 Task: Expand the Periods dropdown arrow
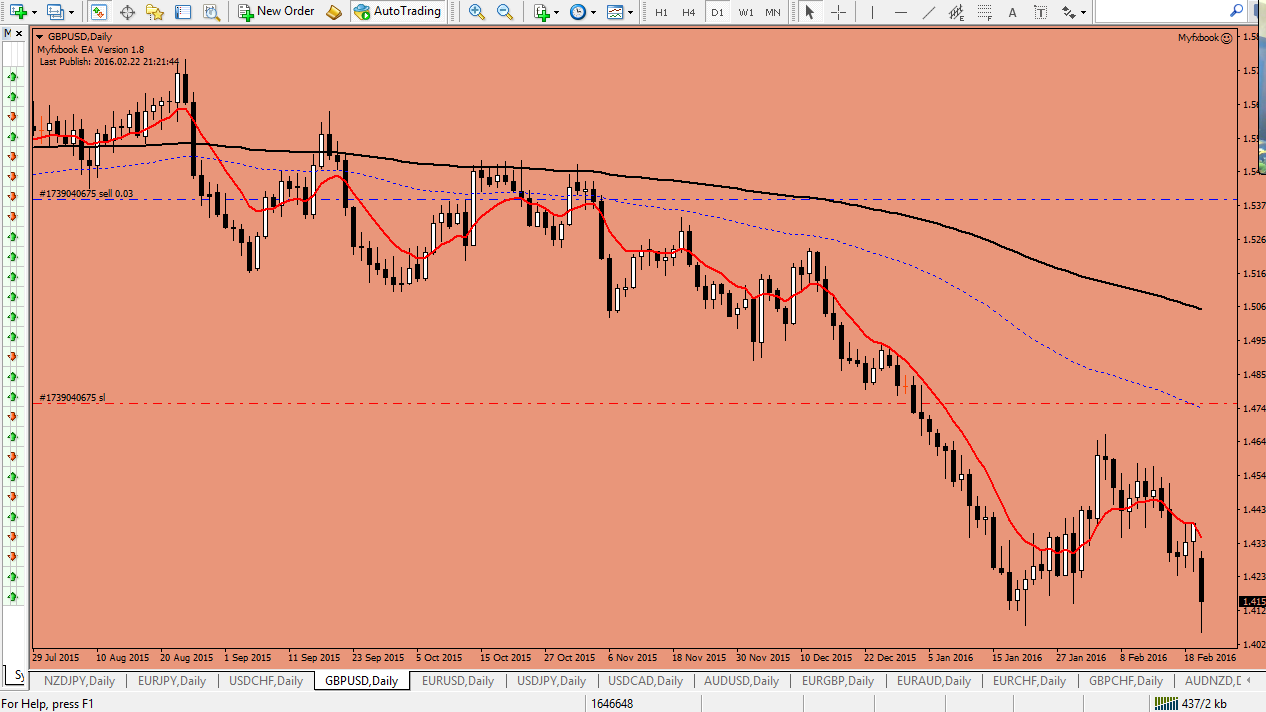[x=594, y=12]
